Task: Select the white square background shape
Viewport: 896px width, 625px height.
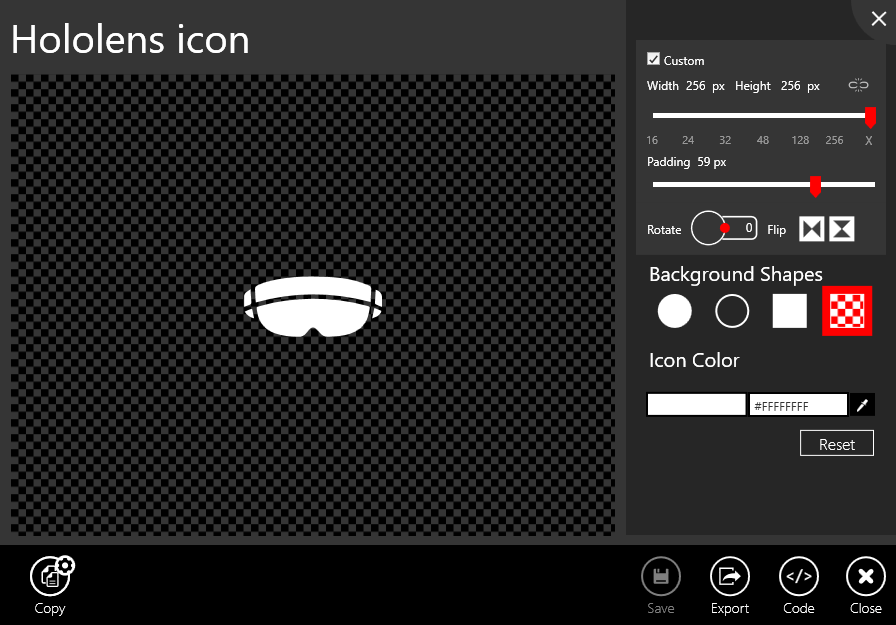Action: pyautogui.click(x=789, y=311)
